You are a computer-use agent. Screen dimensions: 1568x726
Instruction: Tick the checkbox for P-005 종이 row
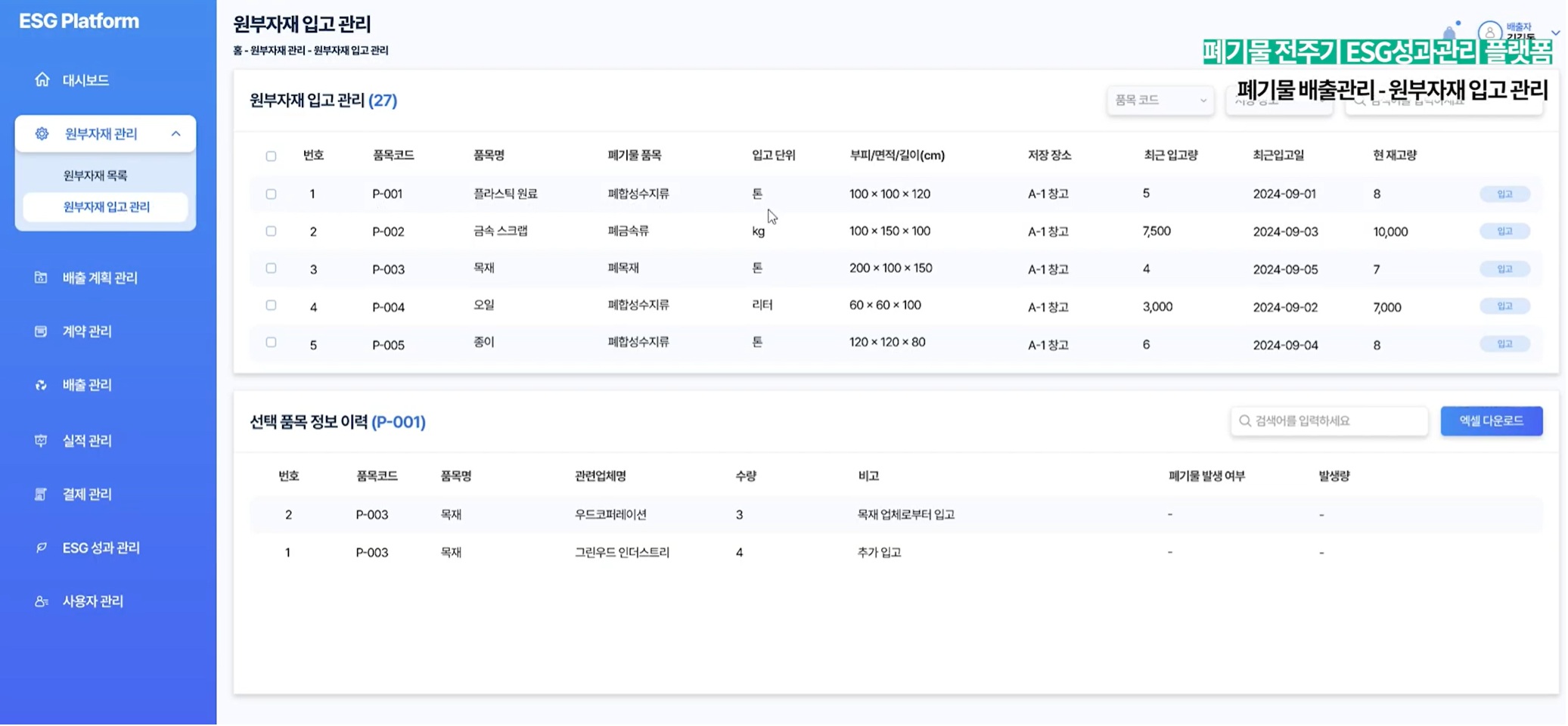click(x=271, y=342)
